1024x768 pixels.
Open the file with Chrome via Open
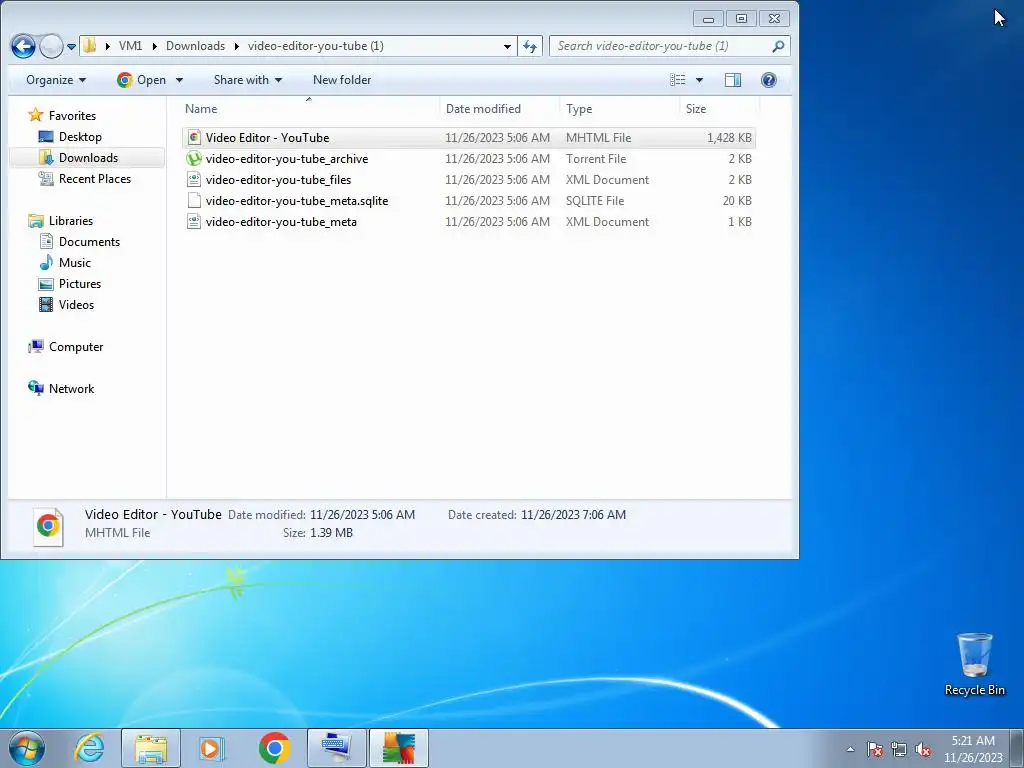tap(142, 80)
